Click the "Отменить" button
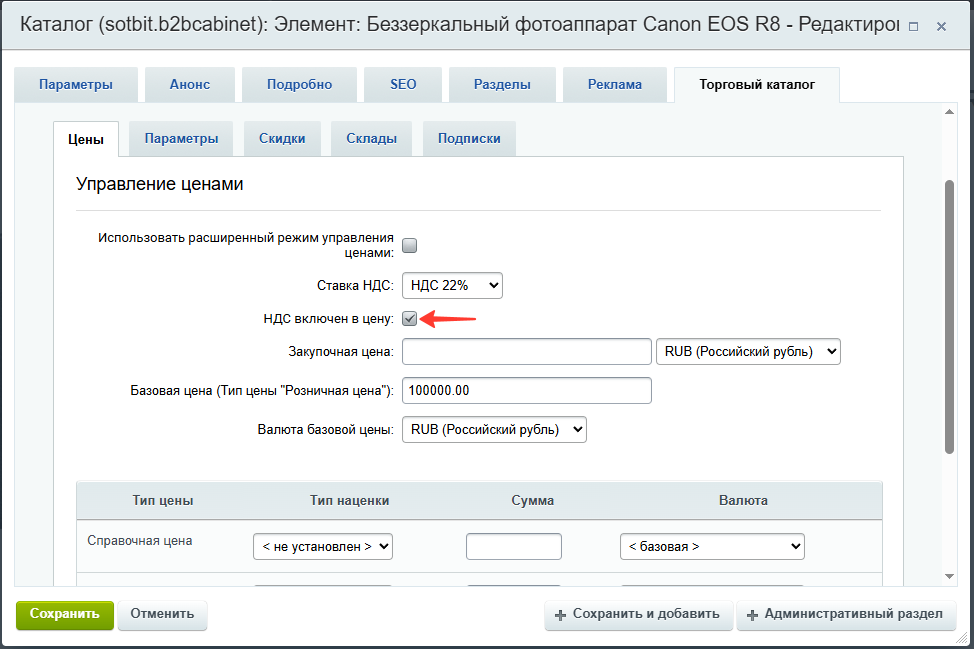974x649 pixels. point(162,614)
